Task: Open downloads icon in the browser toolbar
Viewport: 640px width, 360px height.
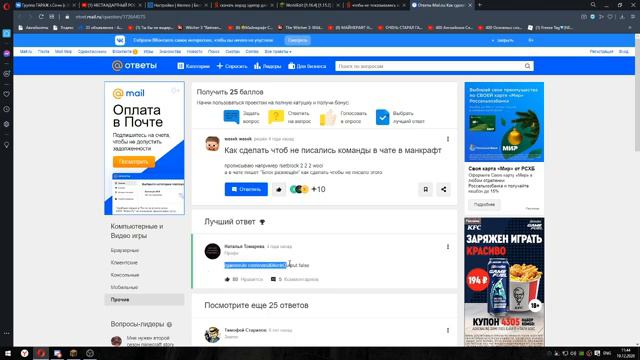Action: (622, 17)
